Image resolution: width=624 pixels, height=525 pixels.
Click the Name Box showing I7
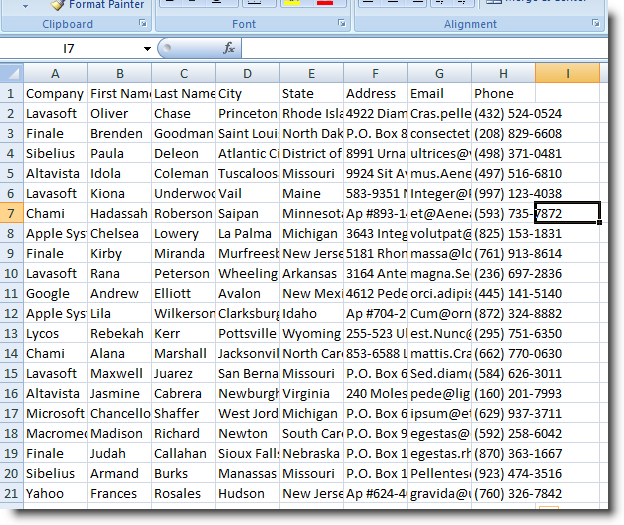point(71,49)
